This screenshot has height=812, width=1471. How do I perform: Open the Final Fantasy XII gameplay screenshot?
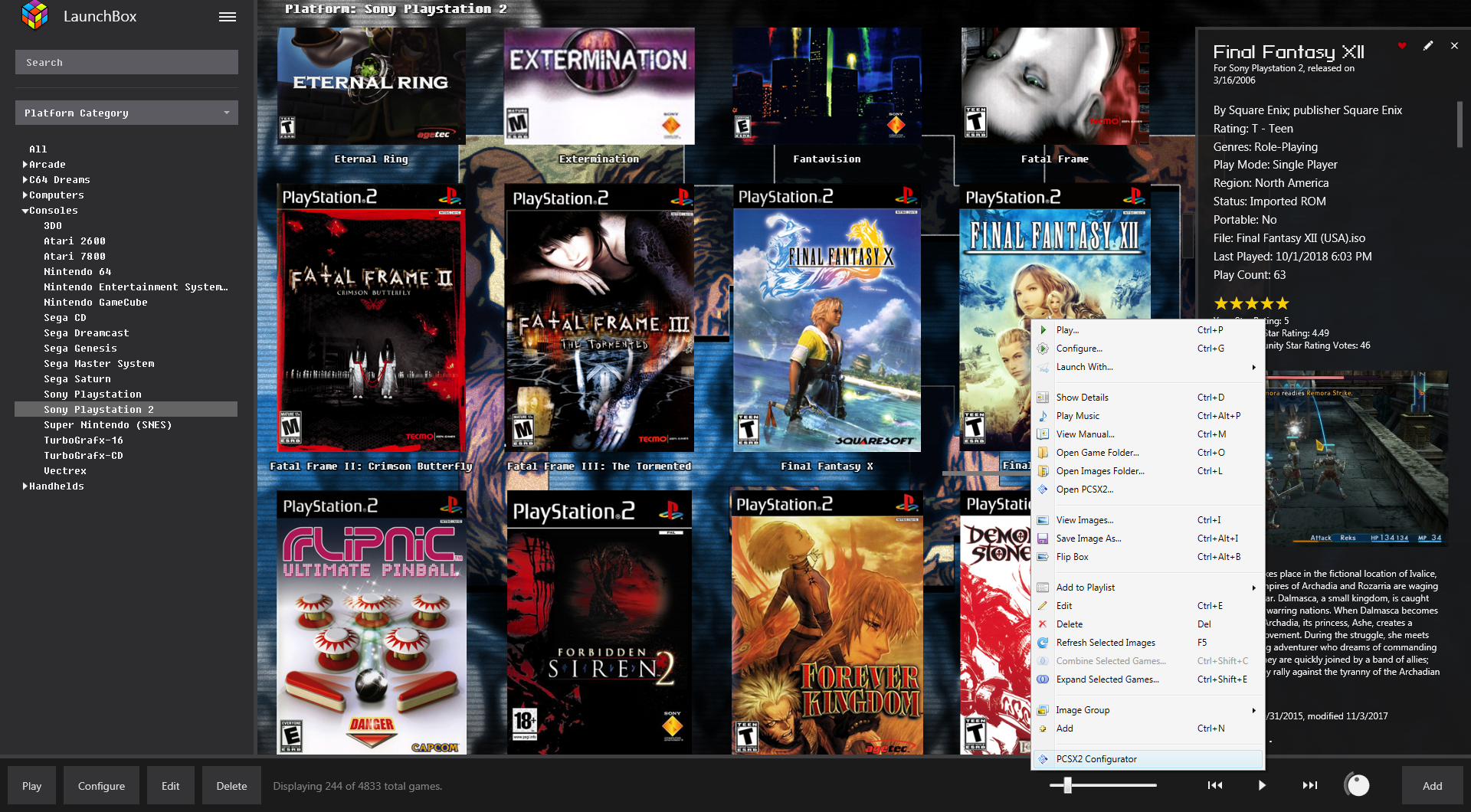[1356, 458]
